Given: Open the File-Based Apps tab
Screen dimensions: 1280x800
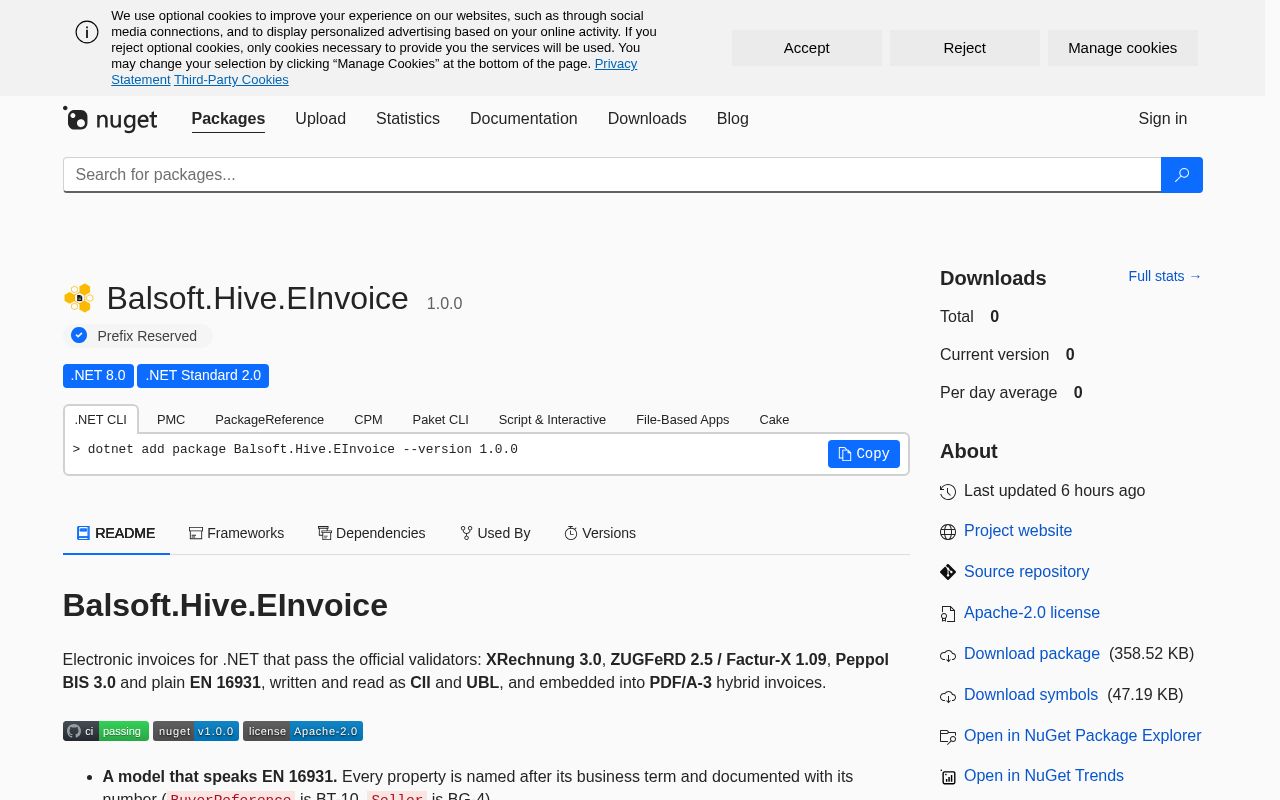Looking at the screenshot, I should click(x=682, y=419).
